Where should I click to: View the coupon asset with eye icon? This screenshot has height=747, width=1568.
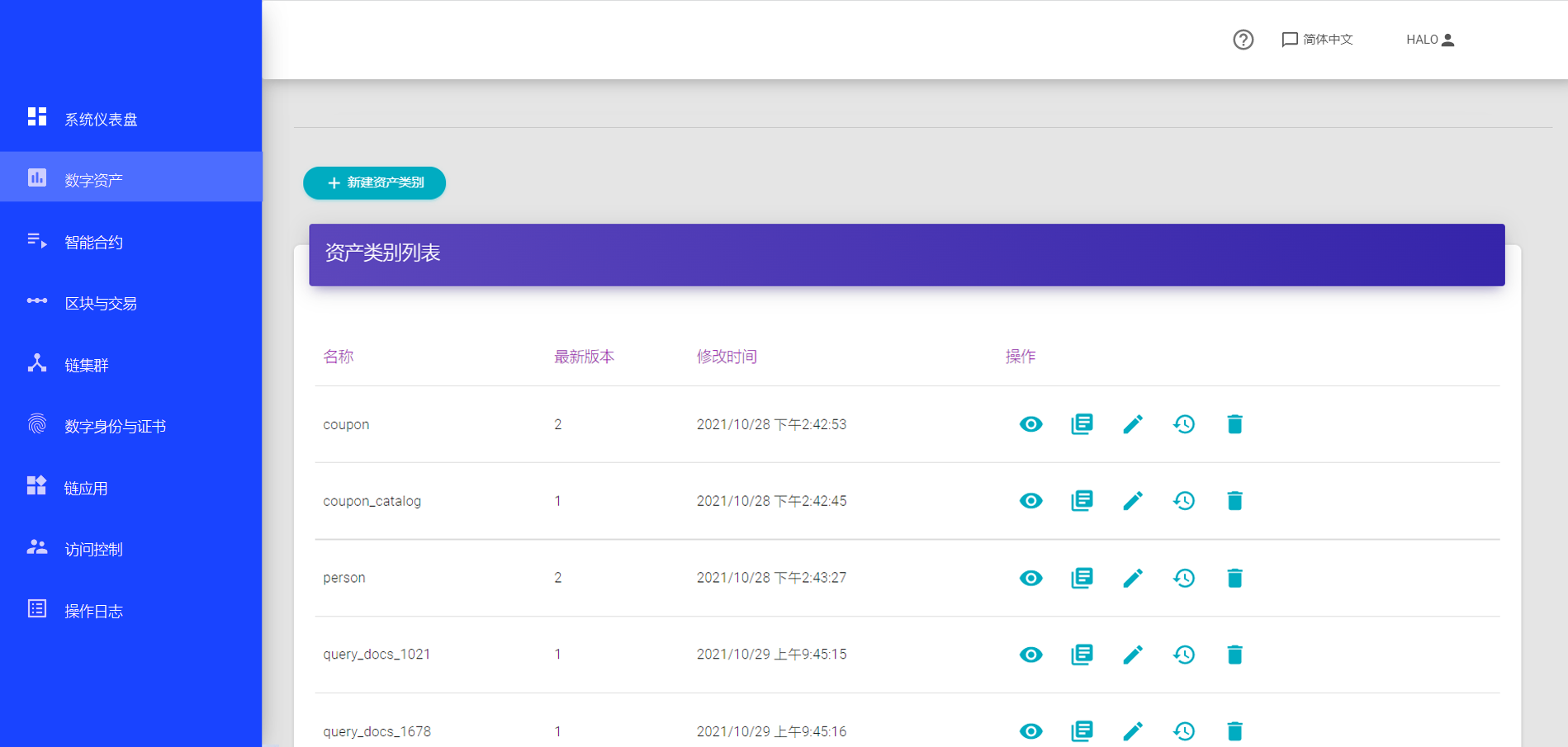click(1030, 424)
